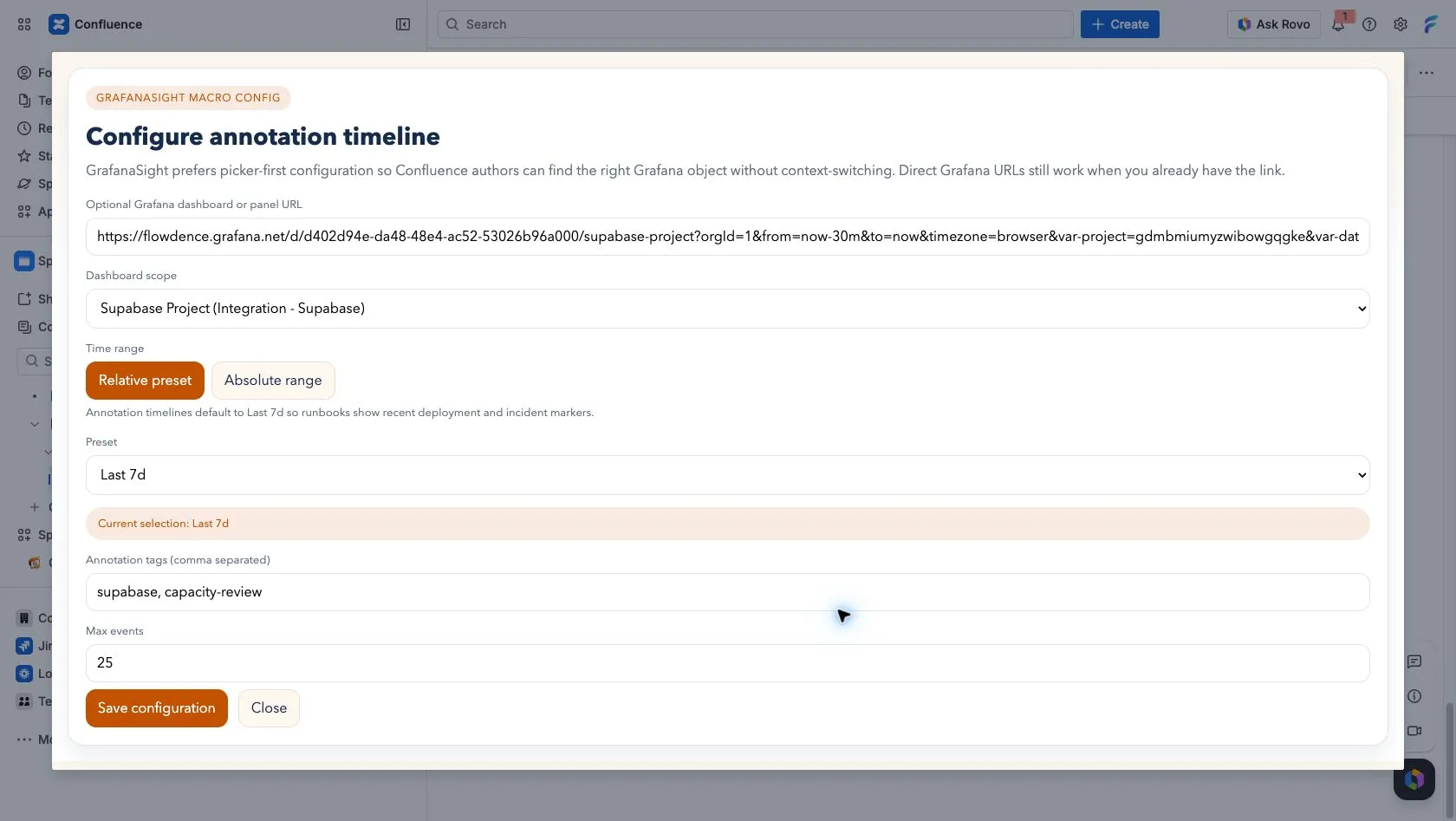Collapse the first page tree chevron in the sidebar

pyautogui.click(x=35, y=424)
